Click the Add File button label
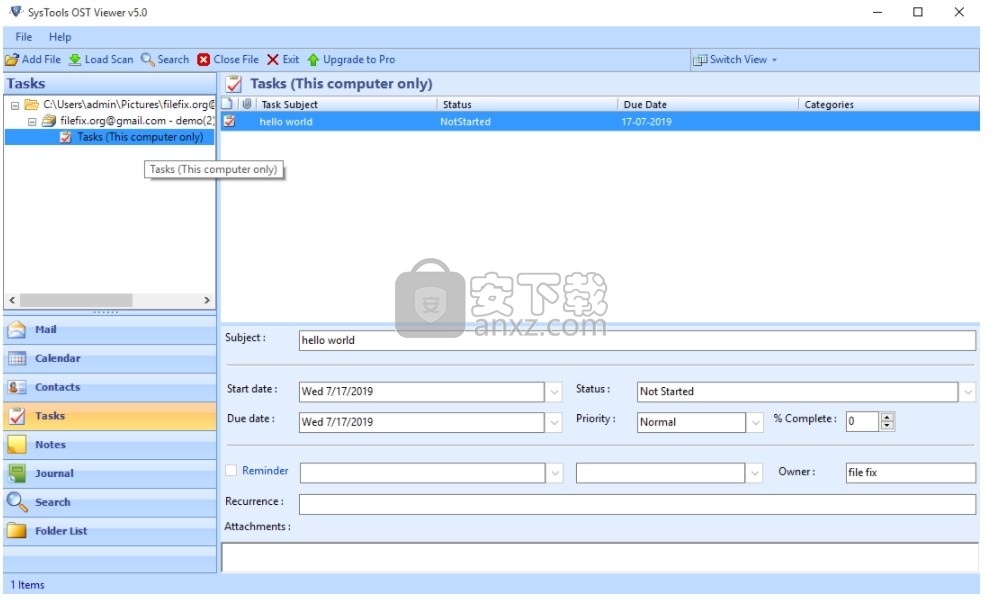Image resolution: width=1007 pixels, height=600 pixels. [x=42, y=60]
